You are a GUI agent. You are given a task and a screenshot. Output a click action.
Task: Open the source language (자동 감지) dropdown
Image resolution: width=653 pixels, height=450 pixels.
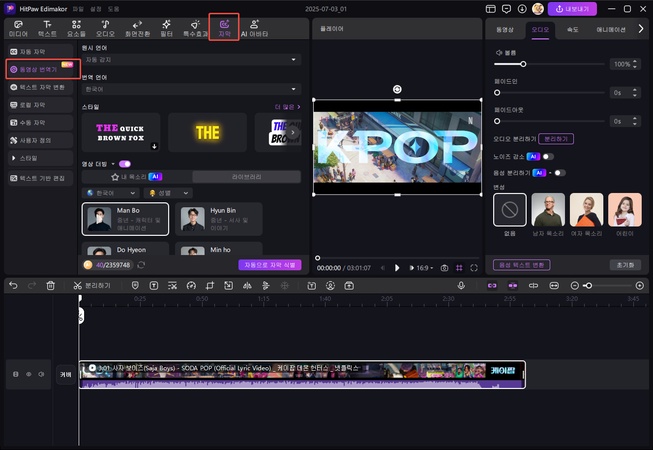pos(191,60)
